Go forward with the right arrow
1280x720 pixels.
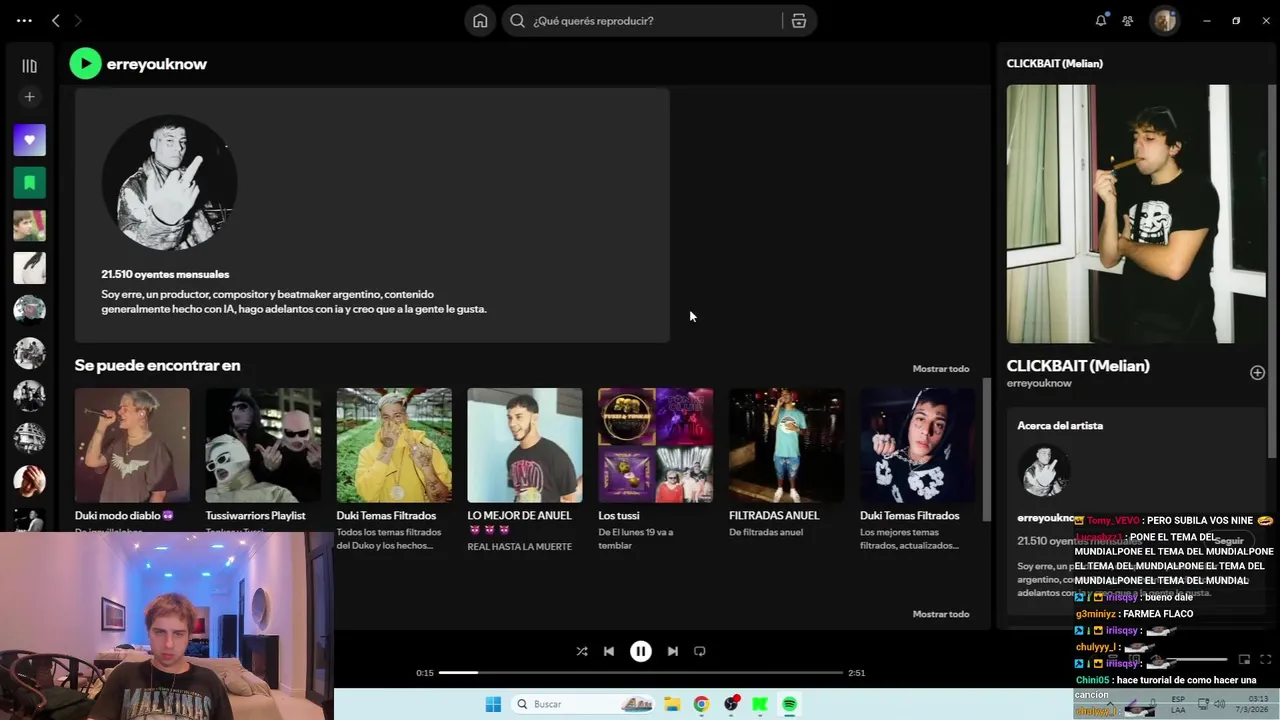79,20
